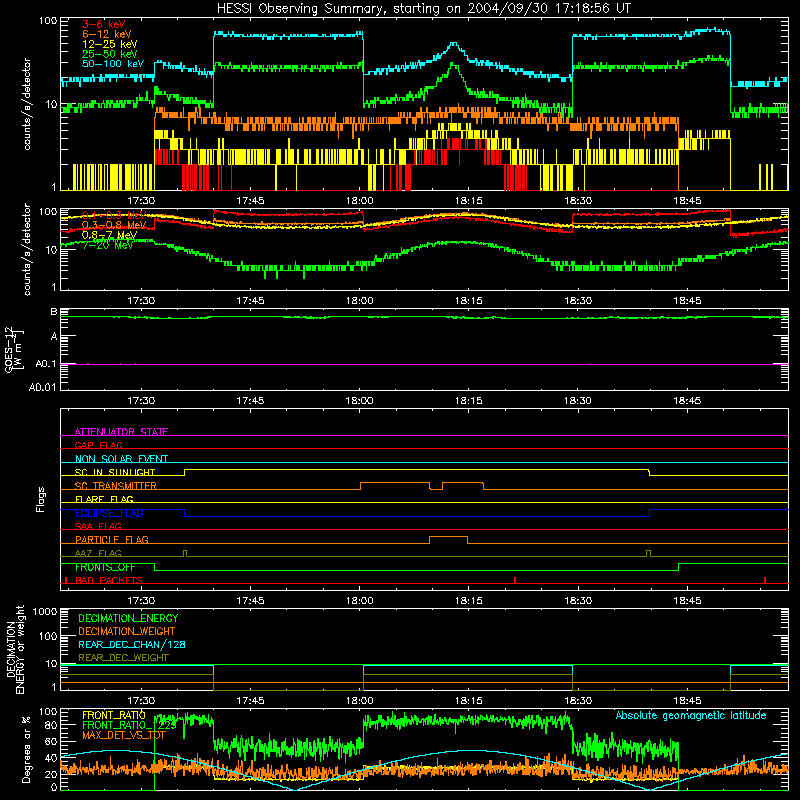The image size is (800, 800).
Task: Click the green FRONT_RATIO_1225 legend label
Action: coord(129,725)
